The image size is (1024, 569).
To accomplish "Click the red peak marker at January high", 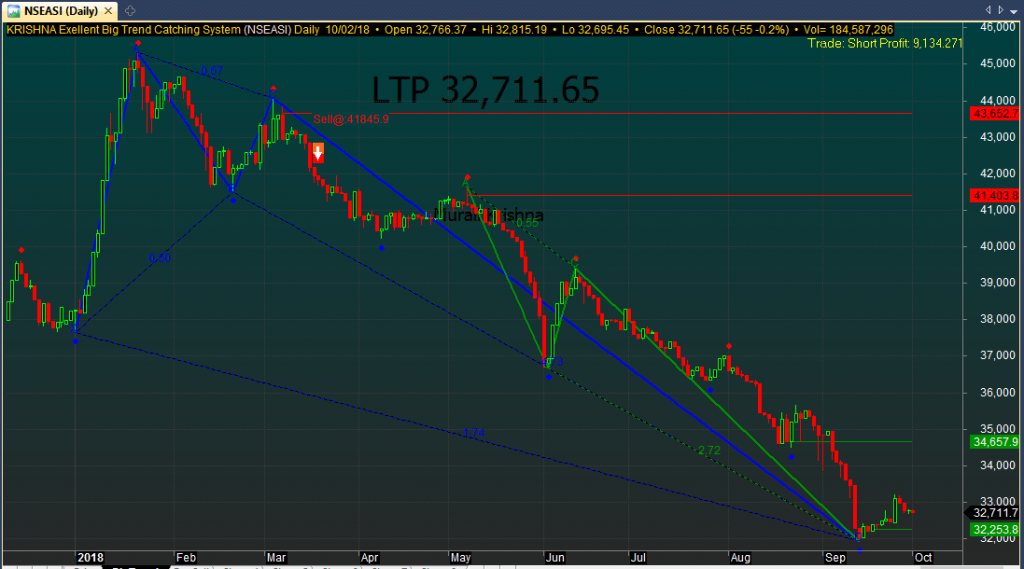I will [137, 45].
